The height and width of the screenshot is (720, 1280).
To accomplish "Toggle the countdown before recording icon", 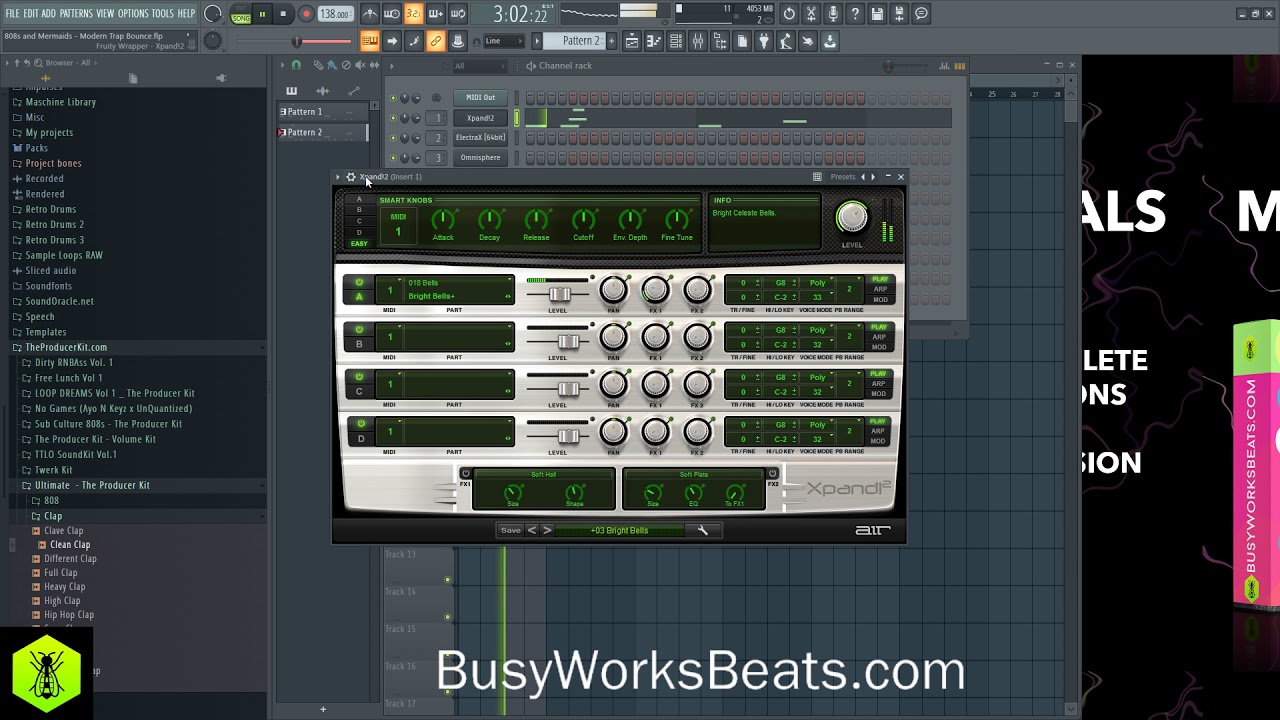I will 413,14.
